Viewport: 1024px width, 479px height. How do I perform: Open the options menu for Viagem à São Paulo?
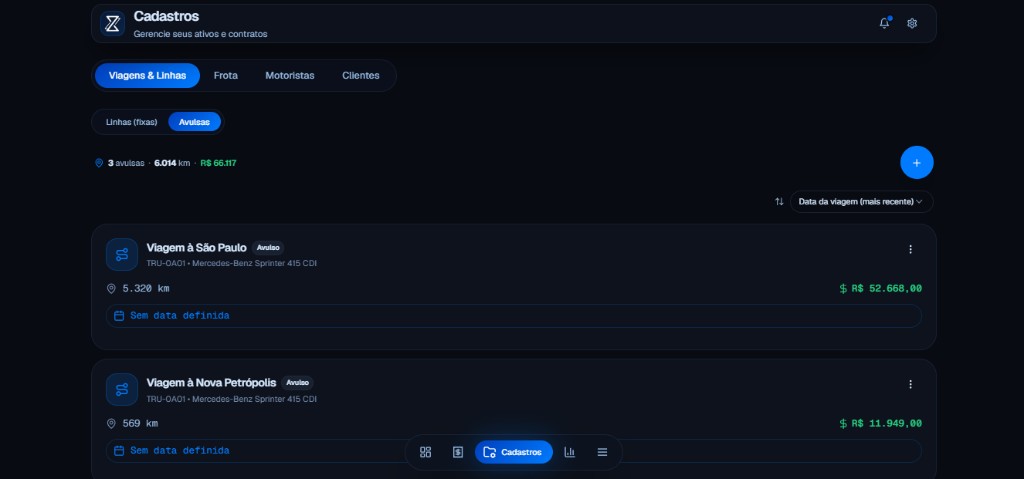coord(910,250)
